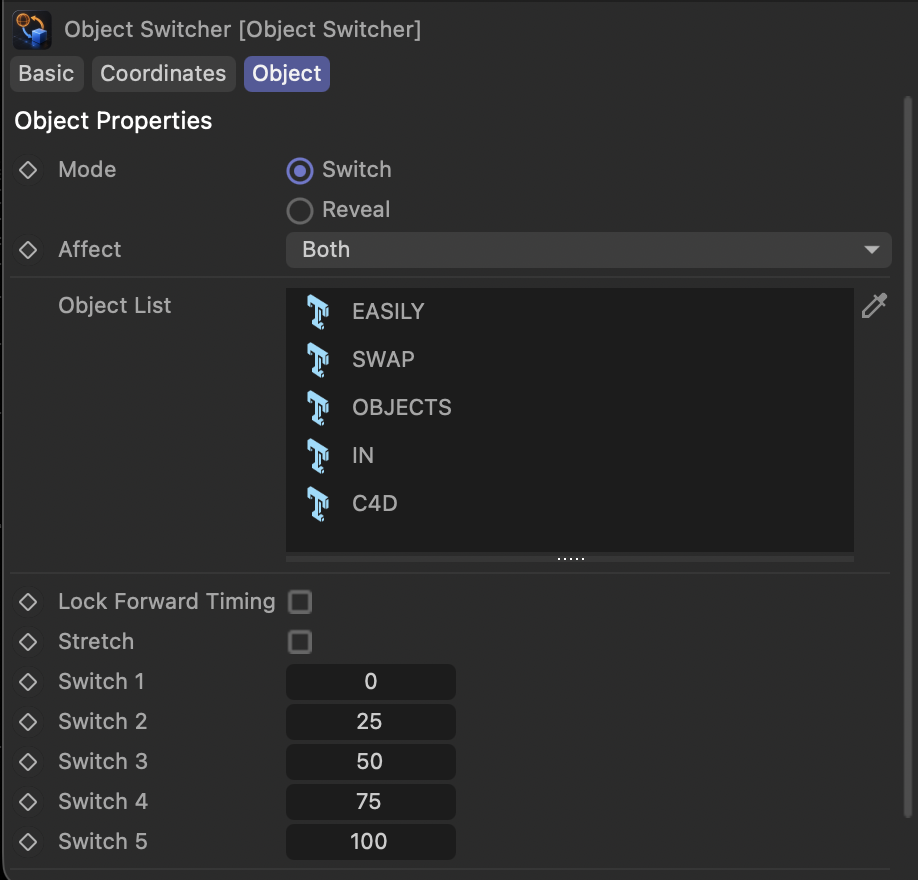The height and width of the screenshot is (880, 918).
Task: Click the Stretch keyframe diamond
Action: point(28,642)
